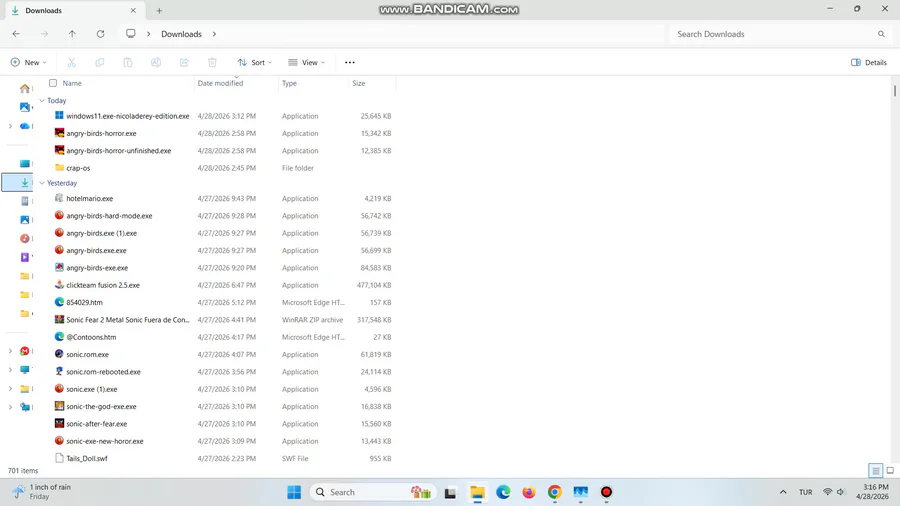Launch Firefox from the taskbar
This screenshot has width=900, height=506.
pos(529,492)
